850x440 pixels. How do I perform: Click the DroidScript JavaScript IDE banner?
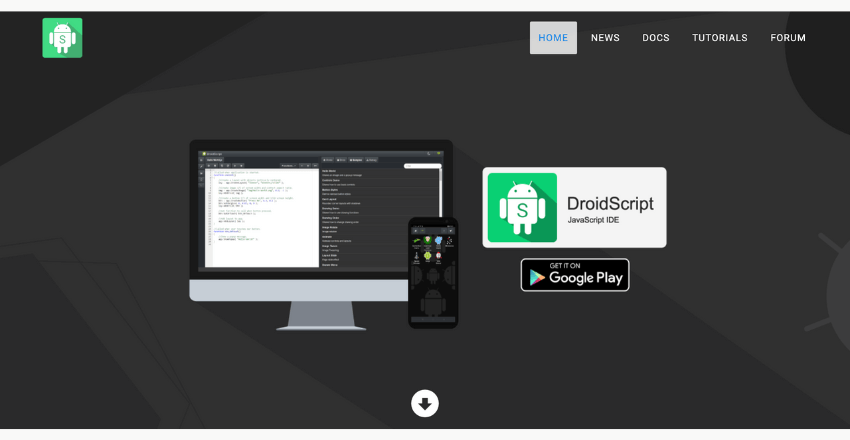[574, 208]
